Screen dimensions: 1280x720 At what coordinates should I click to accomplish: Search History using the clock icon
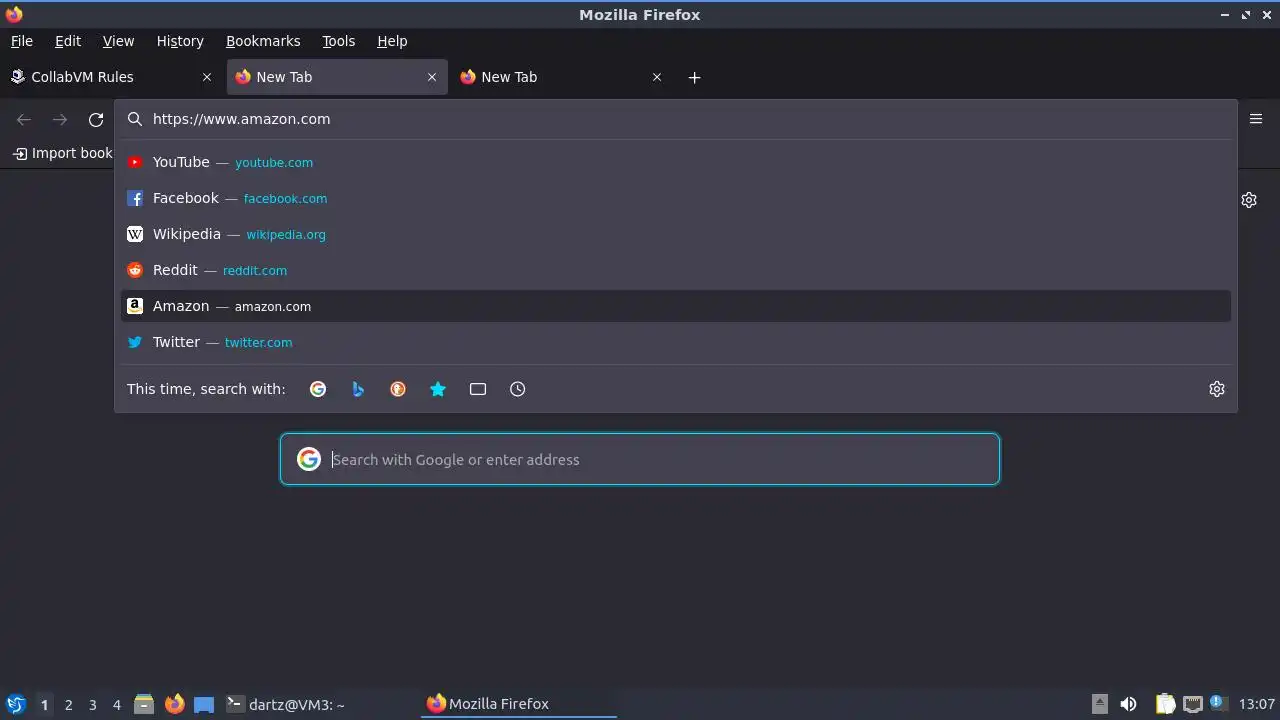[x=518, y=389]
